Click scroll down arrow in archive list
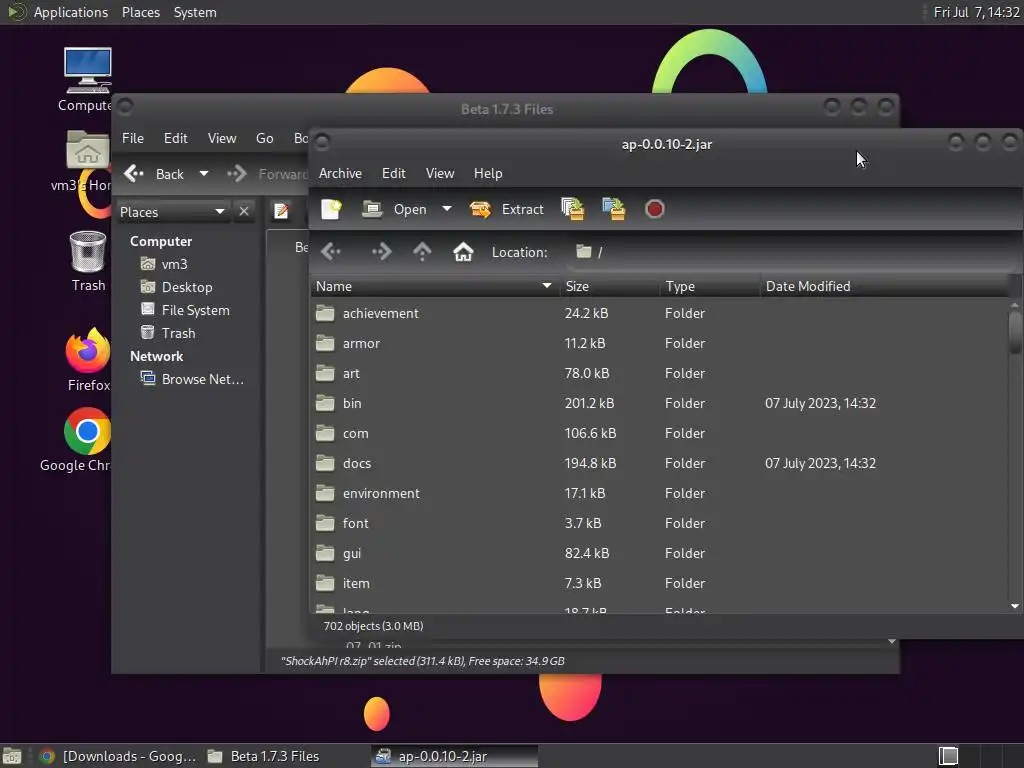Image resolution: width=1024 pixels, height=768 pixels. click(x=1015, y=606)
